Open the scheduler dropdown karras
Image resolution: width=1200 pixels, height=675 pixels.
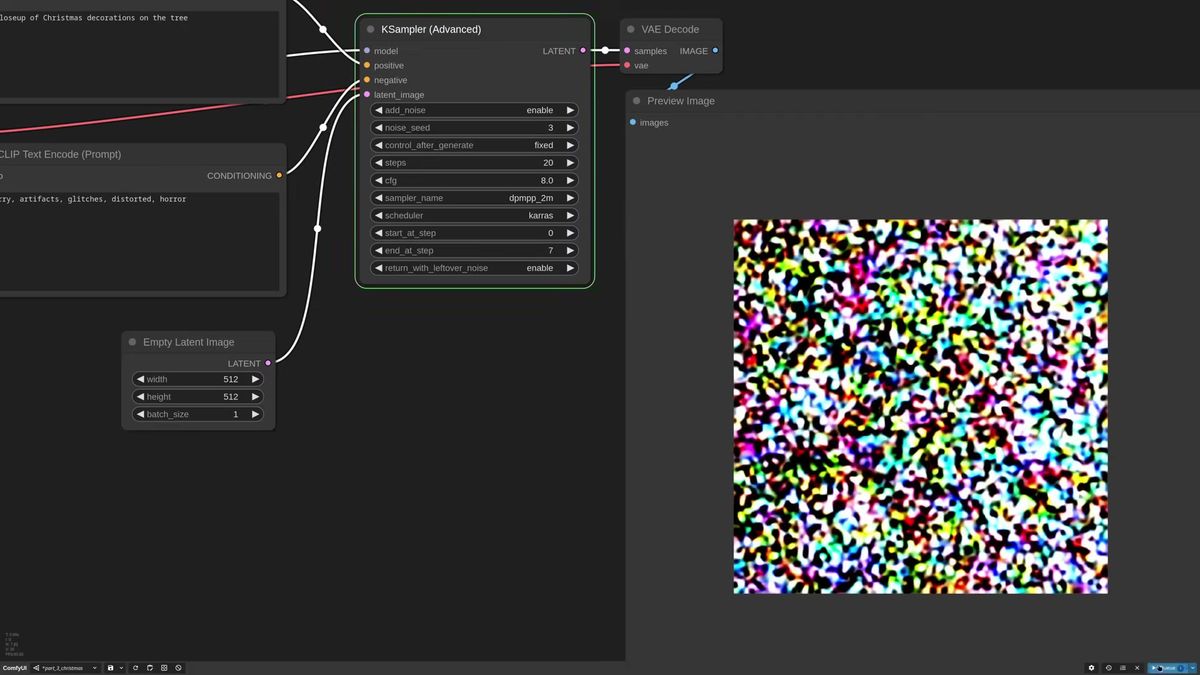[x=474, y=215]
